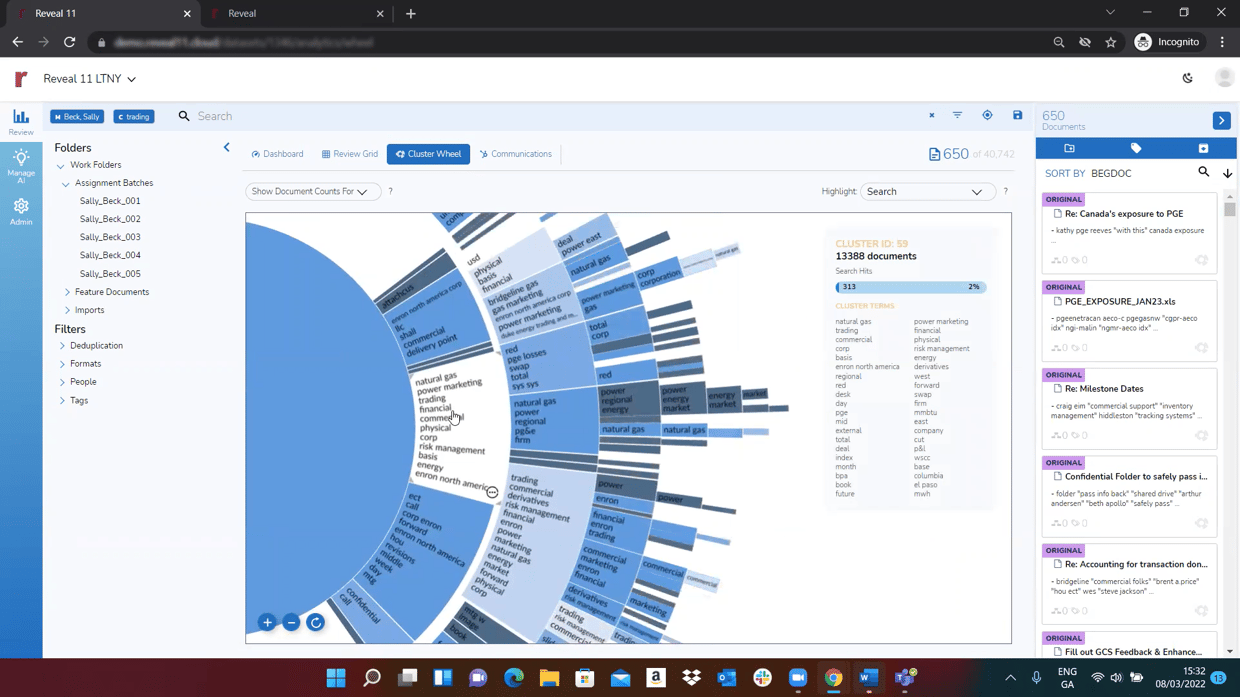Open the Windows Start menu
This screenshot has width=1240, height=697.
pyautogui.click(x=336, y=678)
